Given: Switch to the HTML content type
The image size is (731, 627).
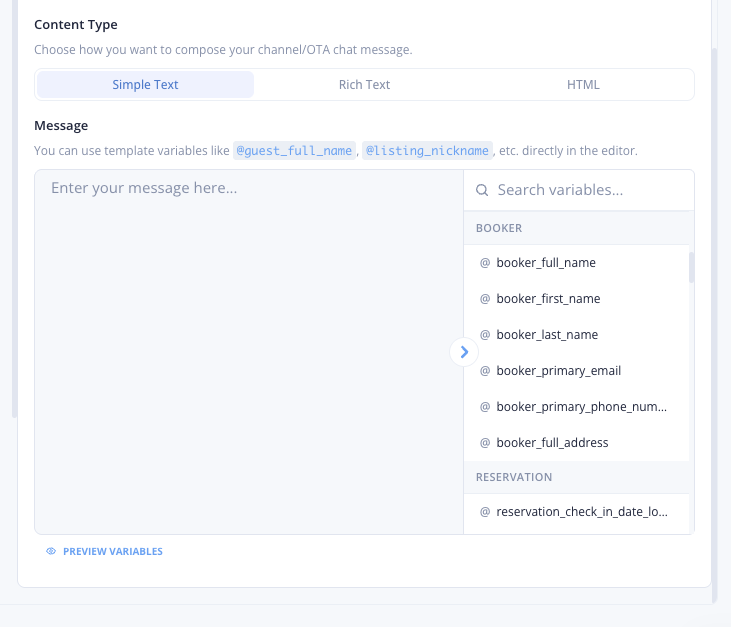Looking at the screenshot, I should pos(583,85).
